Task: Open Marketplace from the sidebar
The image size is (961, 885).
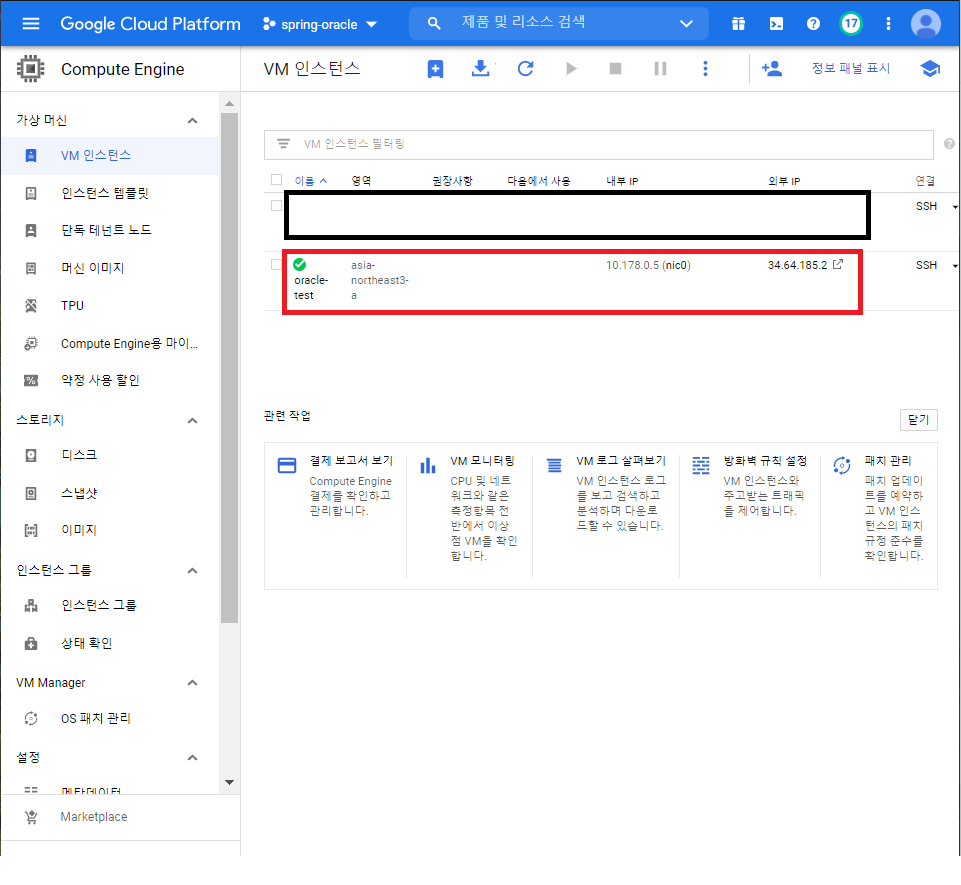Action: 94,817
